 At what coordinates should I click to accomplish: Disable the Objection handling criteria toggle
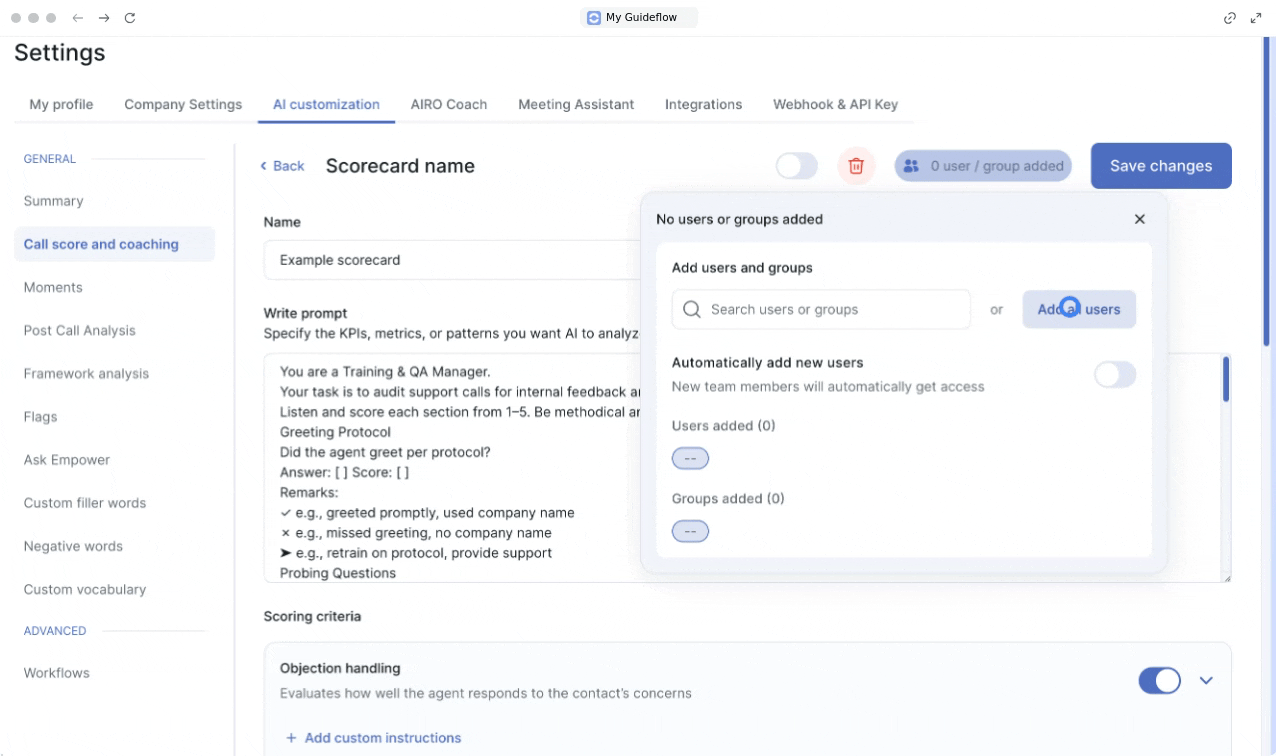1159,681
